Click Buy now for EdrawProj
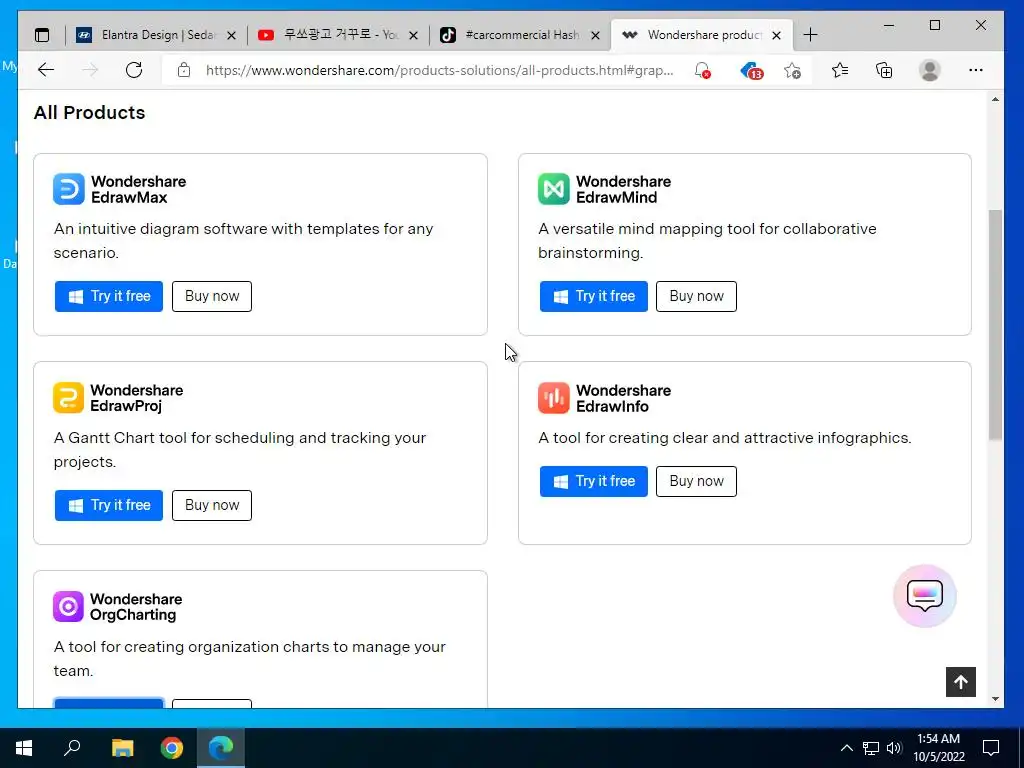1024x768 pixels. (212, 505)
